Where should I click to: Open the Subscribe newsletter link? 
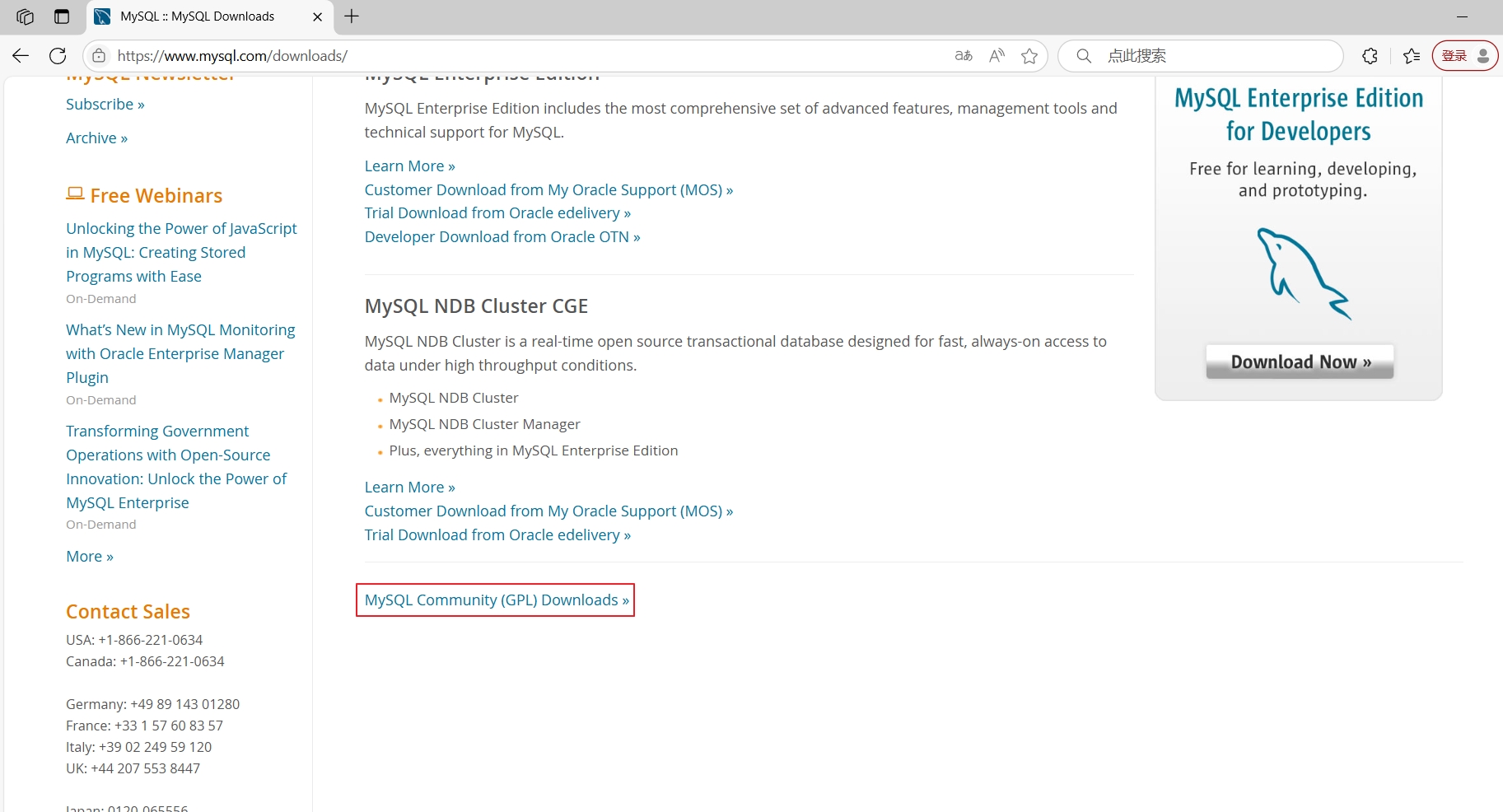point(105,105)
